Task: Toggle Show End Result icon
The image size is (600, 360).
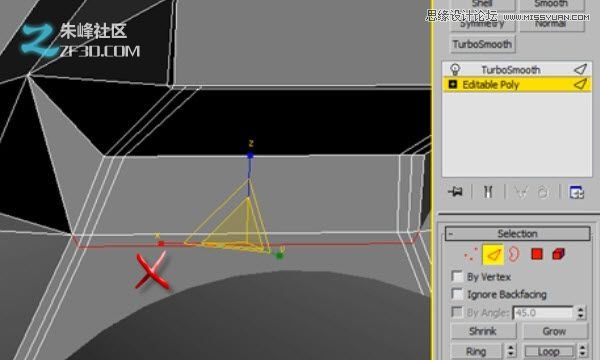Action: pyautogui.click(x=488, y=192)
